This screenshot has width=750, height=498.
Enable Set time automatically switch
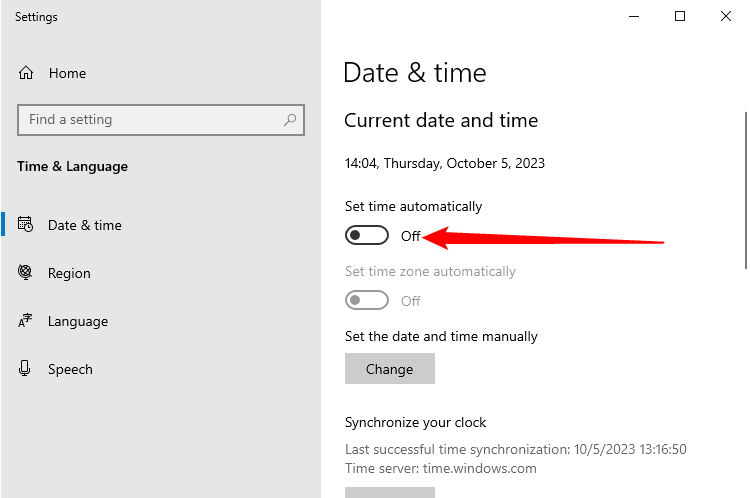click(x=366, y=235)
